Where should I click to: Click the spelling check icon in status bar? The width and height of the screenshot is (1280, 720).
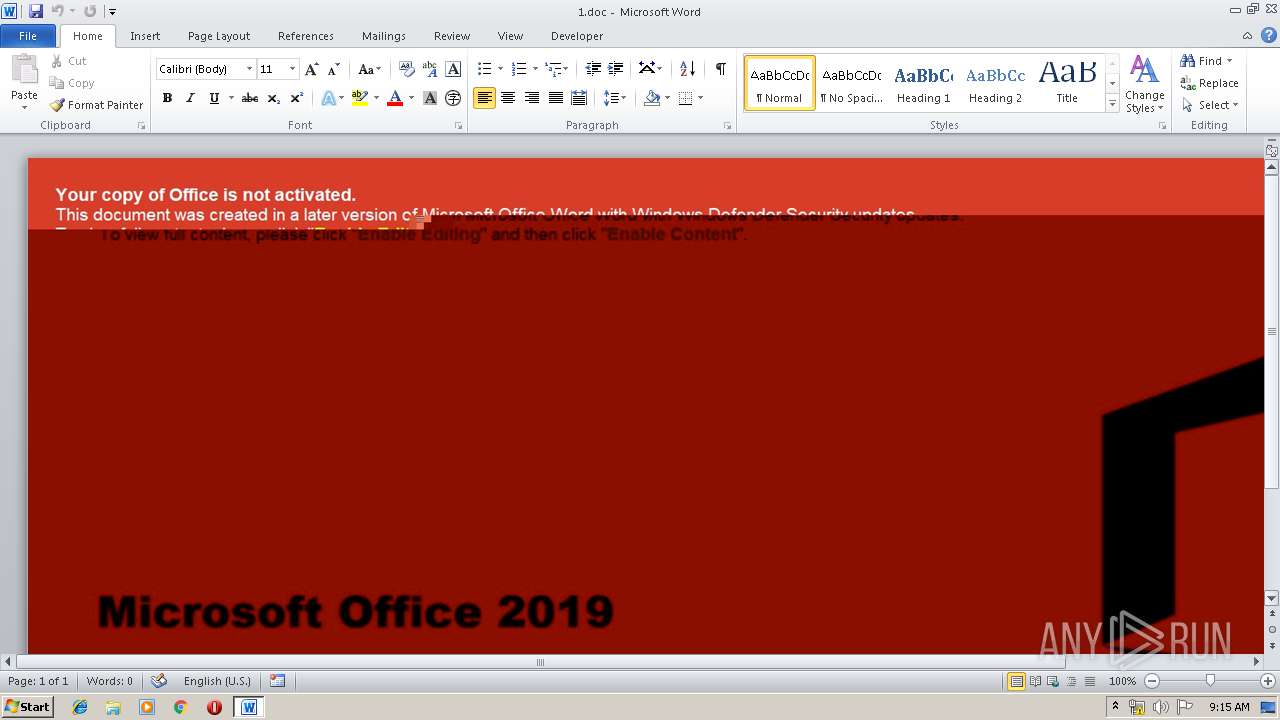(159, 681)
